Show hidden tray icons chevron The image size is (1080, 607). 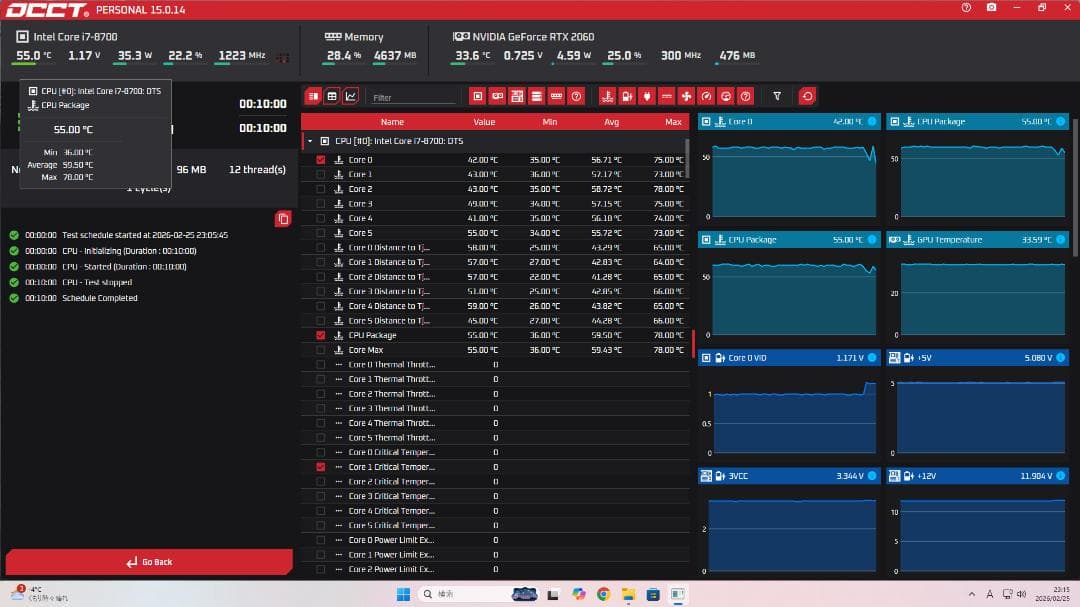(x=972, y=594)
